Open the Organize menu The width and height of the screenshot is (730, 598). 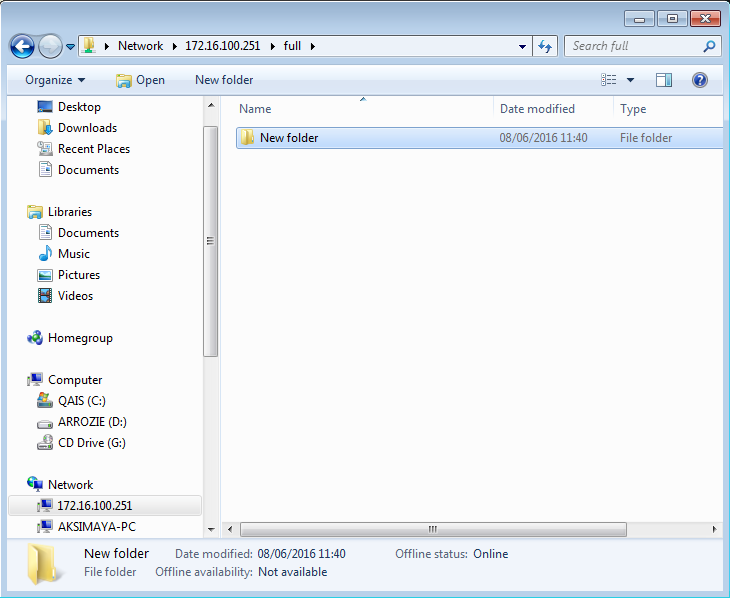pyautogui.click(x=55, y=80)
